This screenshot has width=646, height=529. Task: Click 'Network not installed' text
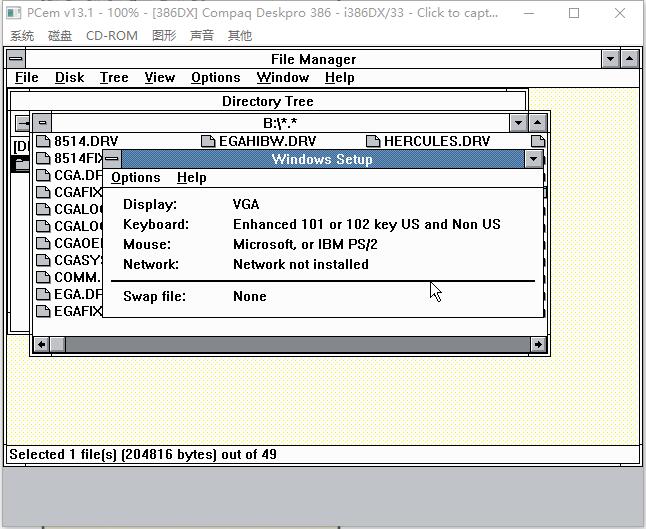pos(301,264)
